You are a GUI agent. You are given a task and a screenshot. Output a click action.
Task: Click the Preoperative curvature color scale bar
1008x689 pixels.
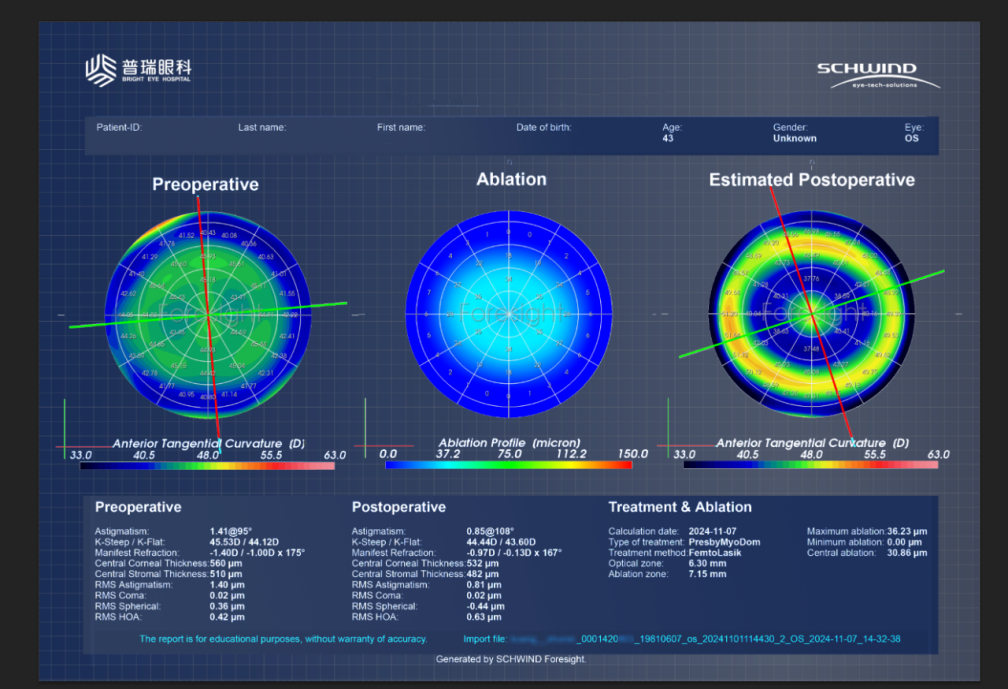click(x=207, y=466)
